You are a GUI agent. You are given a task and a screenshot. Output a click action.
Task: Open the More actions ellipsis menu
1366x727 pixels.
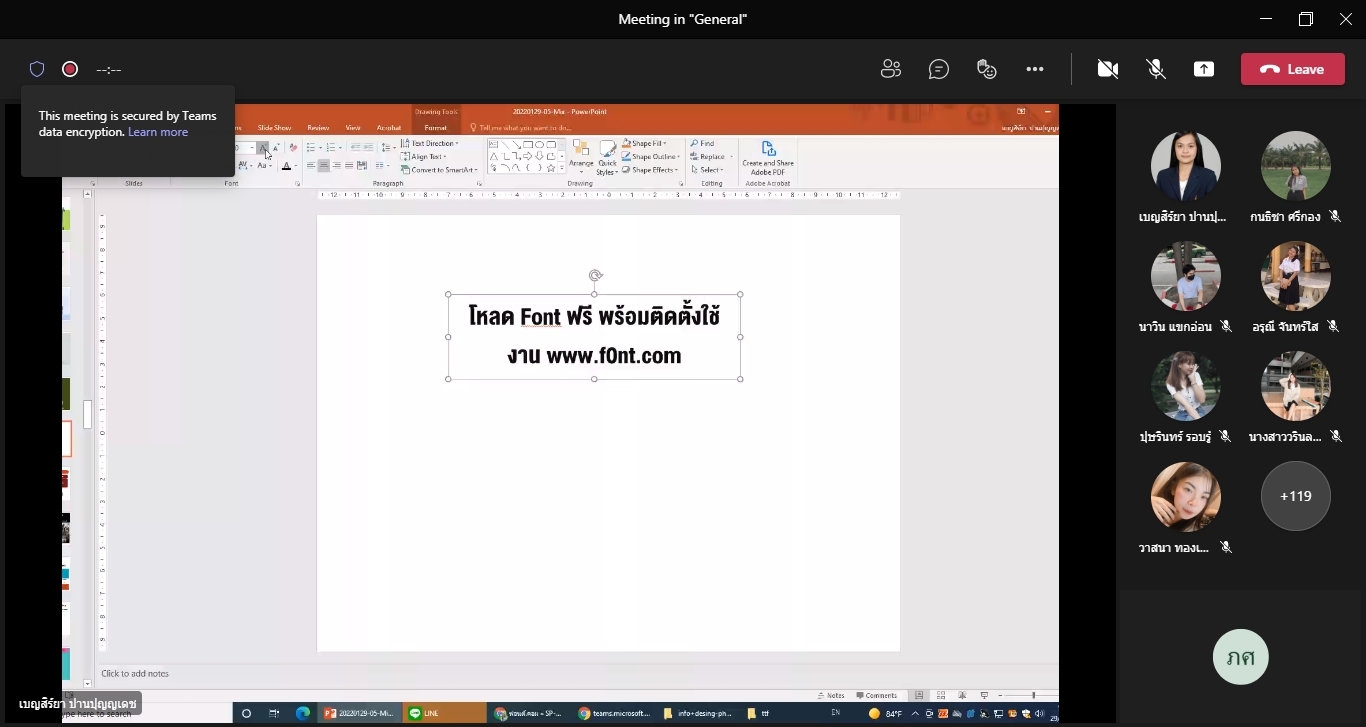pyautogui.click(x=1035, y=69)
